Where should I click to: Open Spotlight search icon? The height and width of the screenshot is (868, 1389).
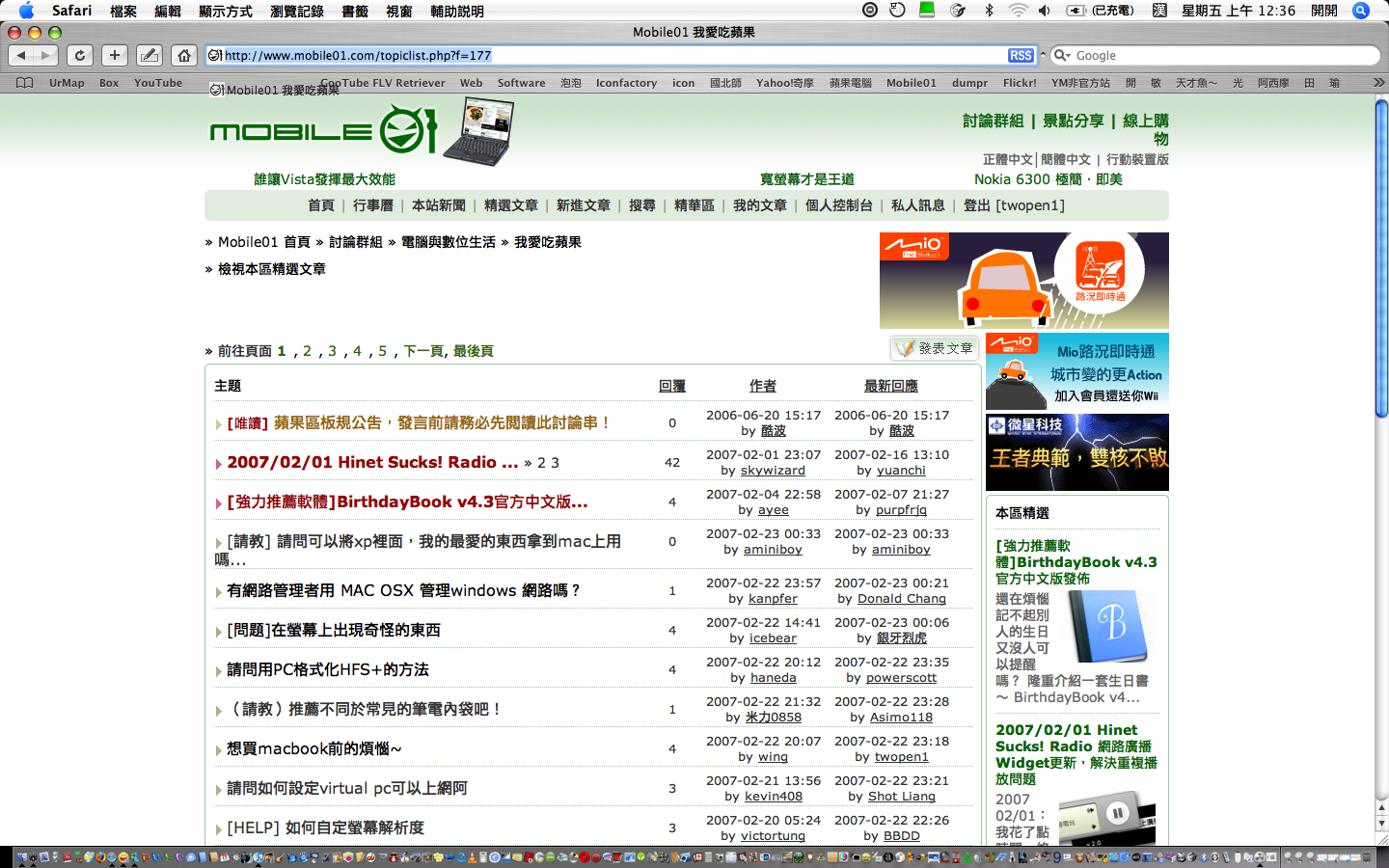[1361, 11]
